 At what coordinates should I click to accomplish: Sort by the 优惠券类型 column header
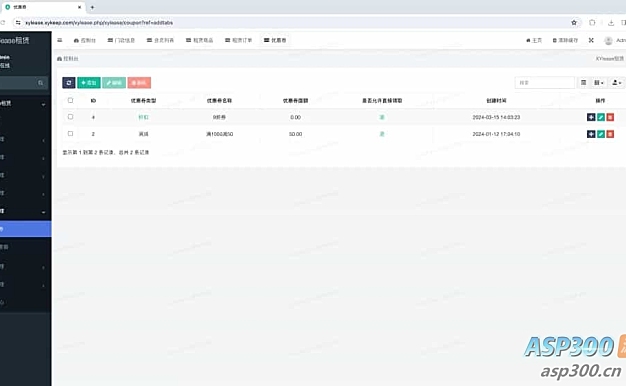point(143,101)
